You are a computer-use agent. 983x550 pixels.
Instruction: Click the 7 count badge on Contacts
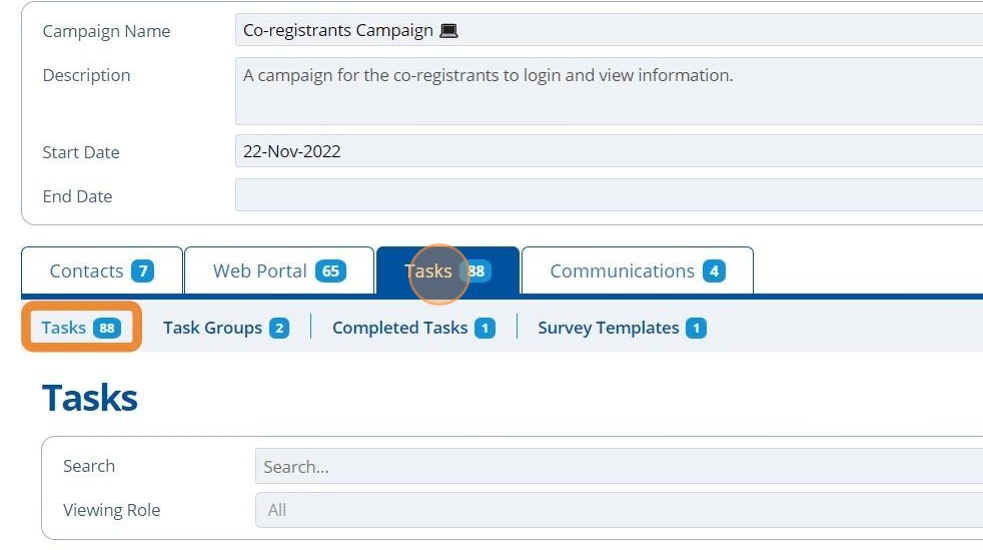(143, 271)
